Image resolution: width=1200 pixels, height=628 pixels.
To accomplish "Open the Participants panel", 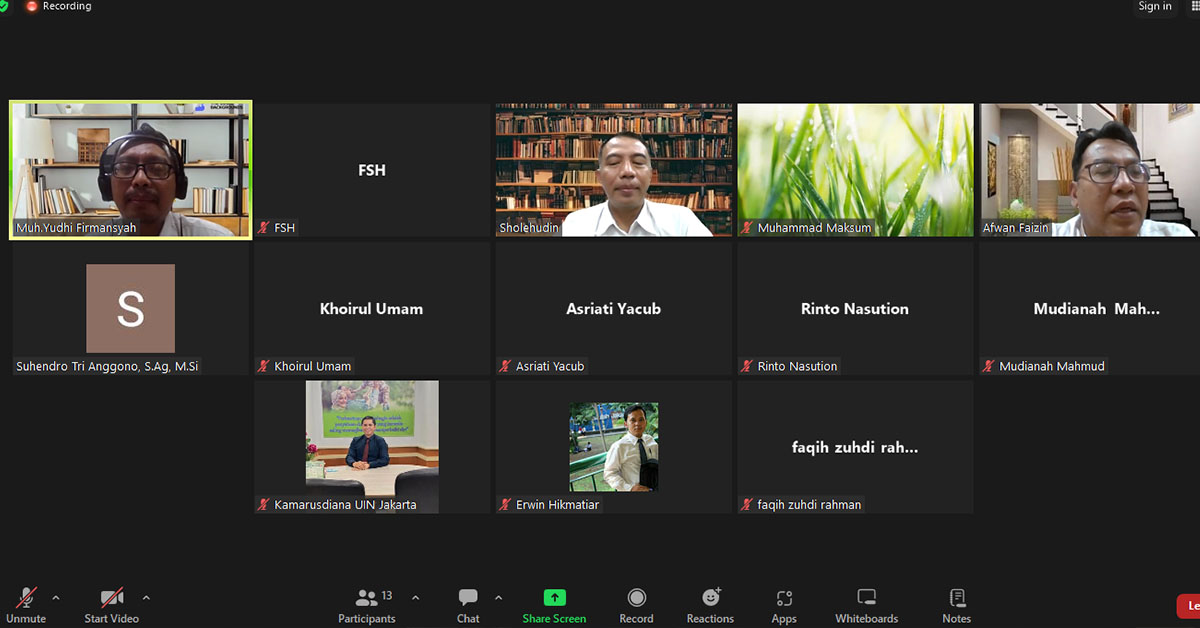I will pos(367,604).
